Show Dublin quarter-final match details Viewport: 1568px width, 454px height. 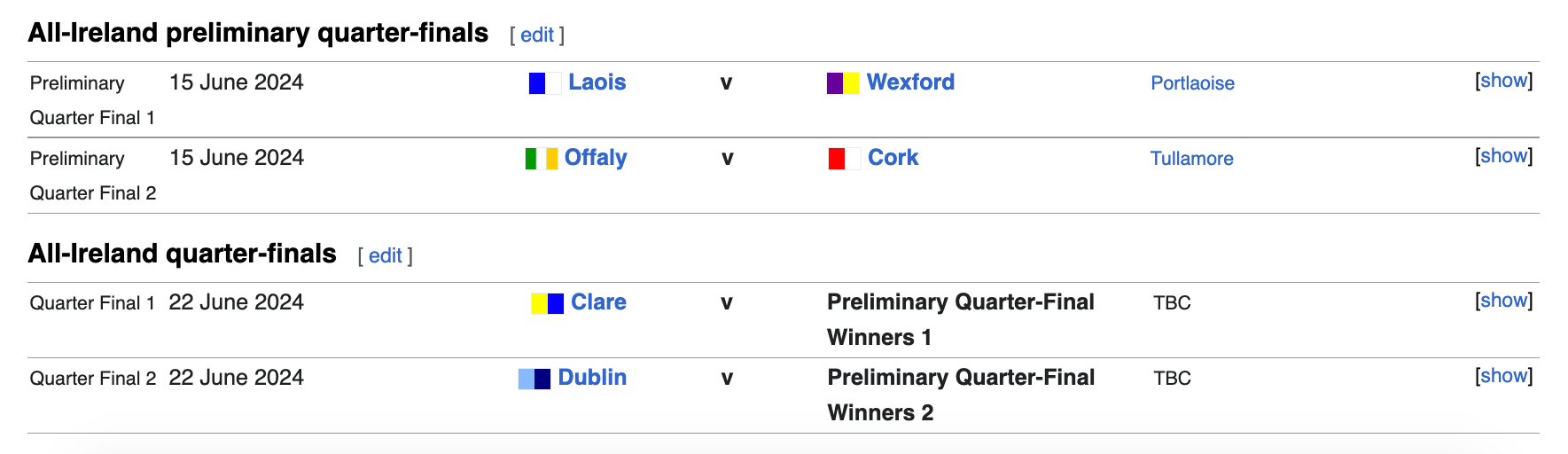pos(1503,376)
